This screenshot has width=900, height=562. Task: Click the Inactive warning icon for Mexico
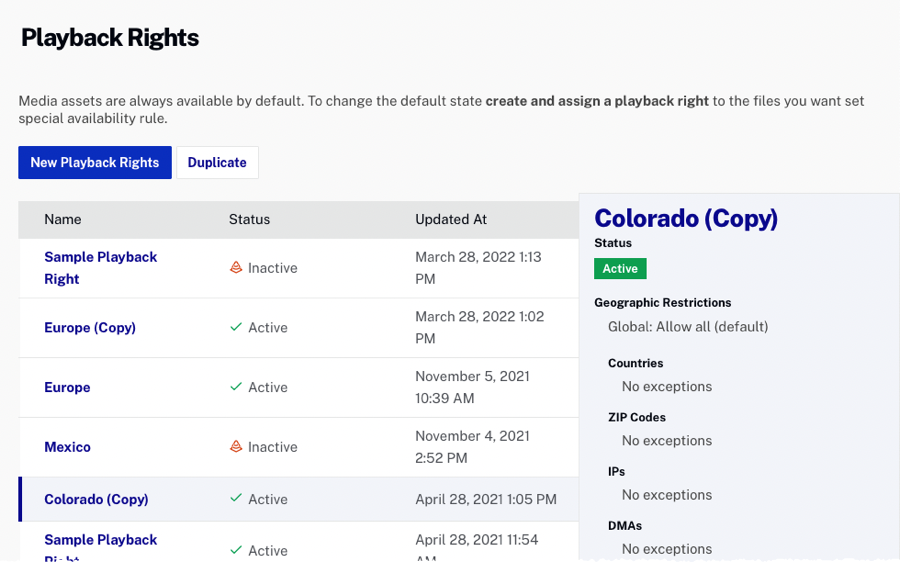236,447
